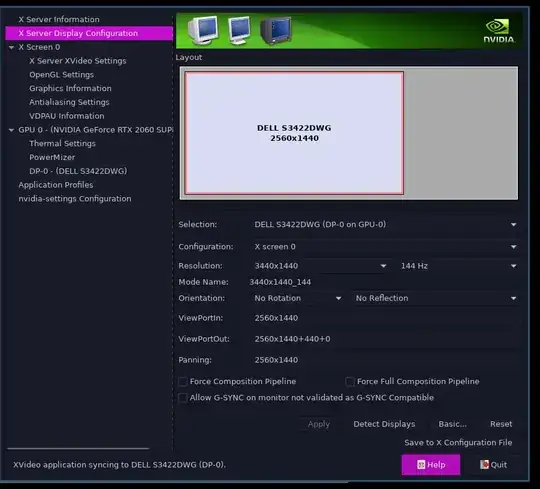Viewport: 540px width, 489px height.
Task: Select X Server Information in sidebar
Action: click(59, 19)
